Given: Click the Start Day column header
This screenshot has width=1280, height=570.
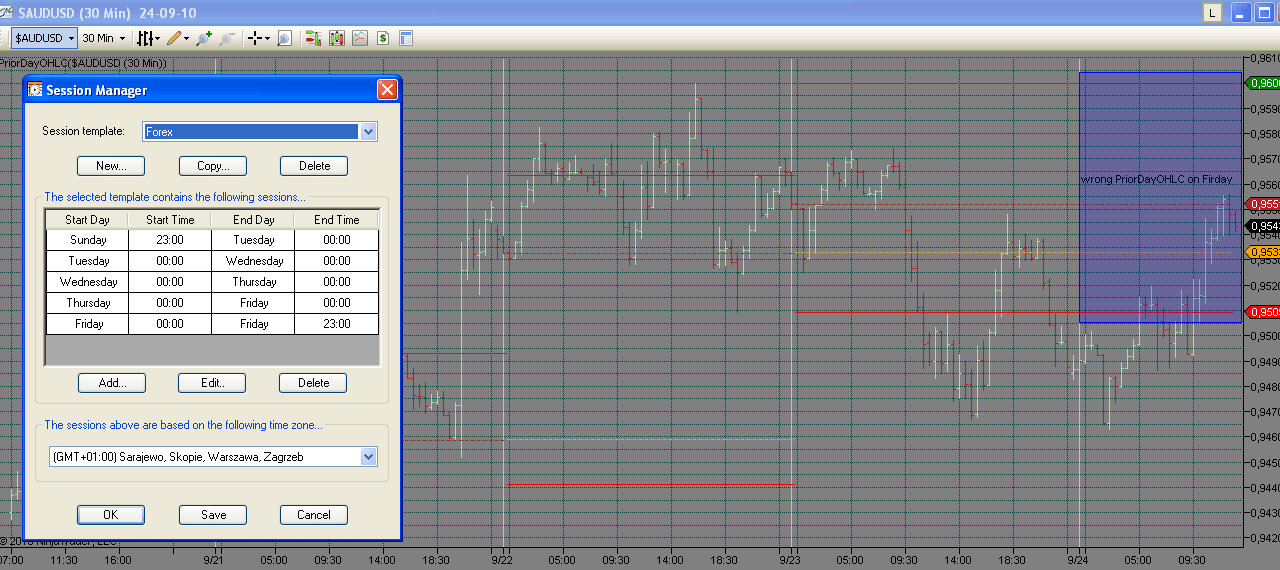Looking at the screenshot, I should pos(88,220).
